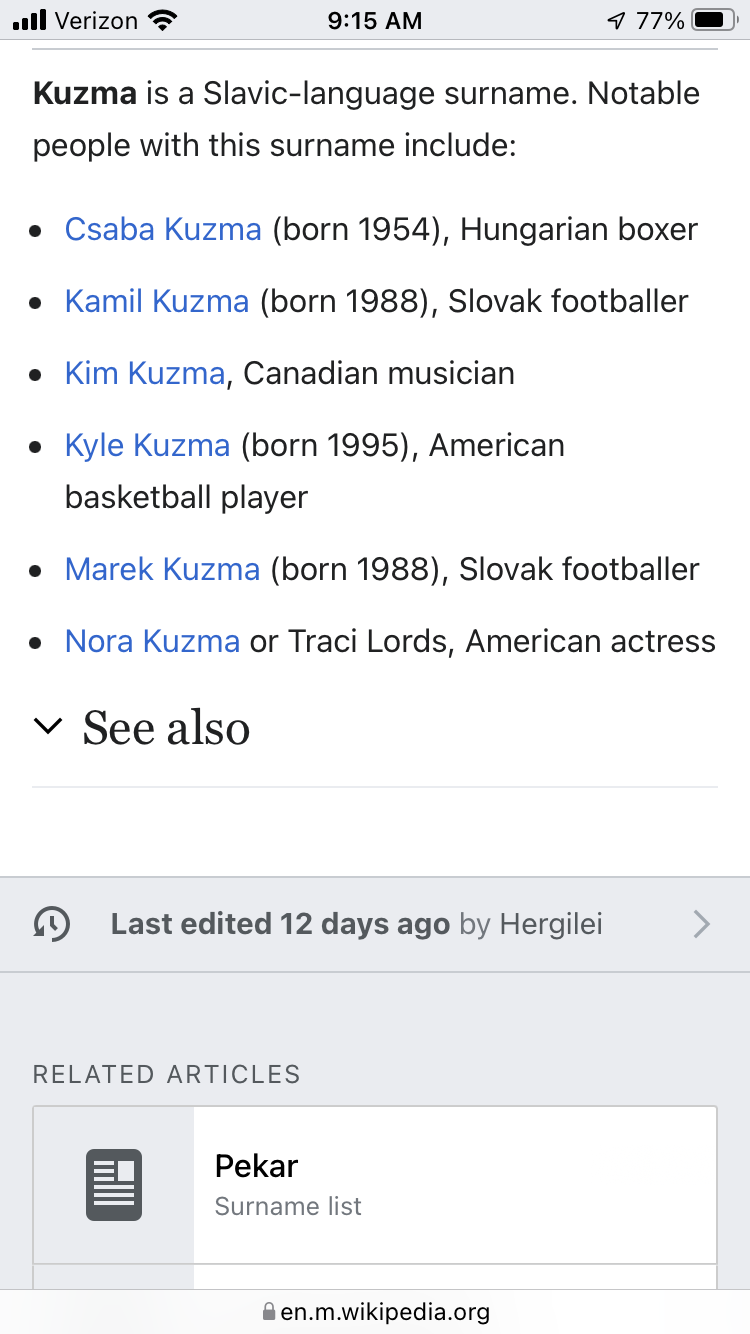This screenshot has height=1334, width=750.
Task: Open the Kamil Kuzma article
Action: tap(157, 301)
